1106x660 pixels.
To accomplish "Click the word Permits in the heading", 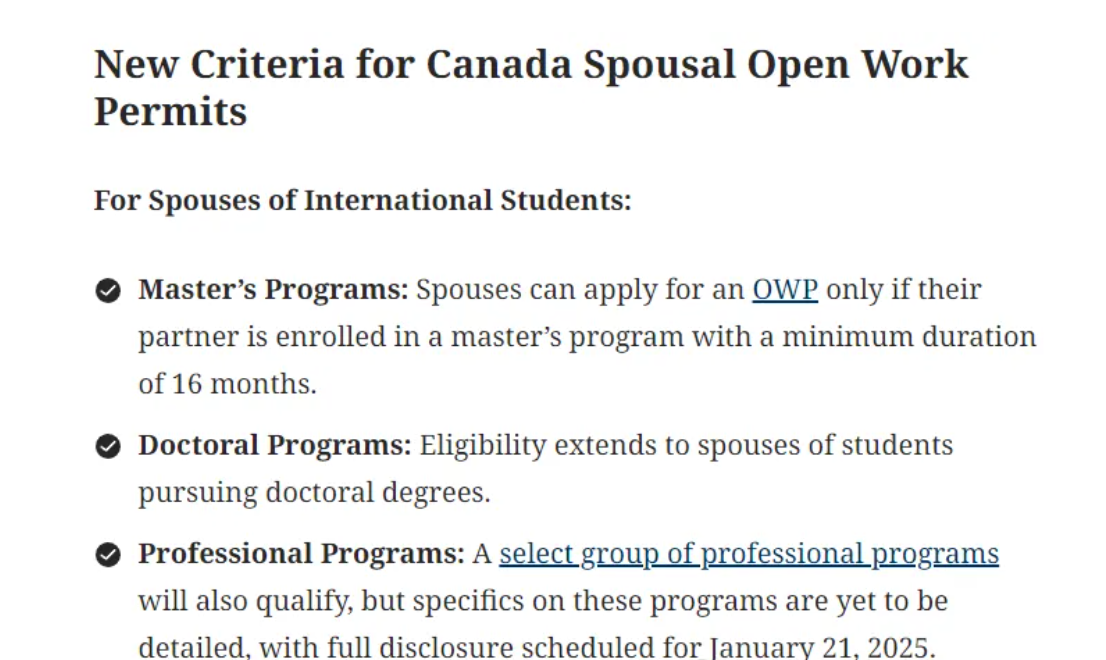I will tap(170, 112).
